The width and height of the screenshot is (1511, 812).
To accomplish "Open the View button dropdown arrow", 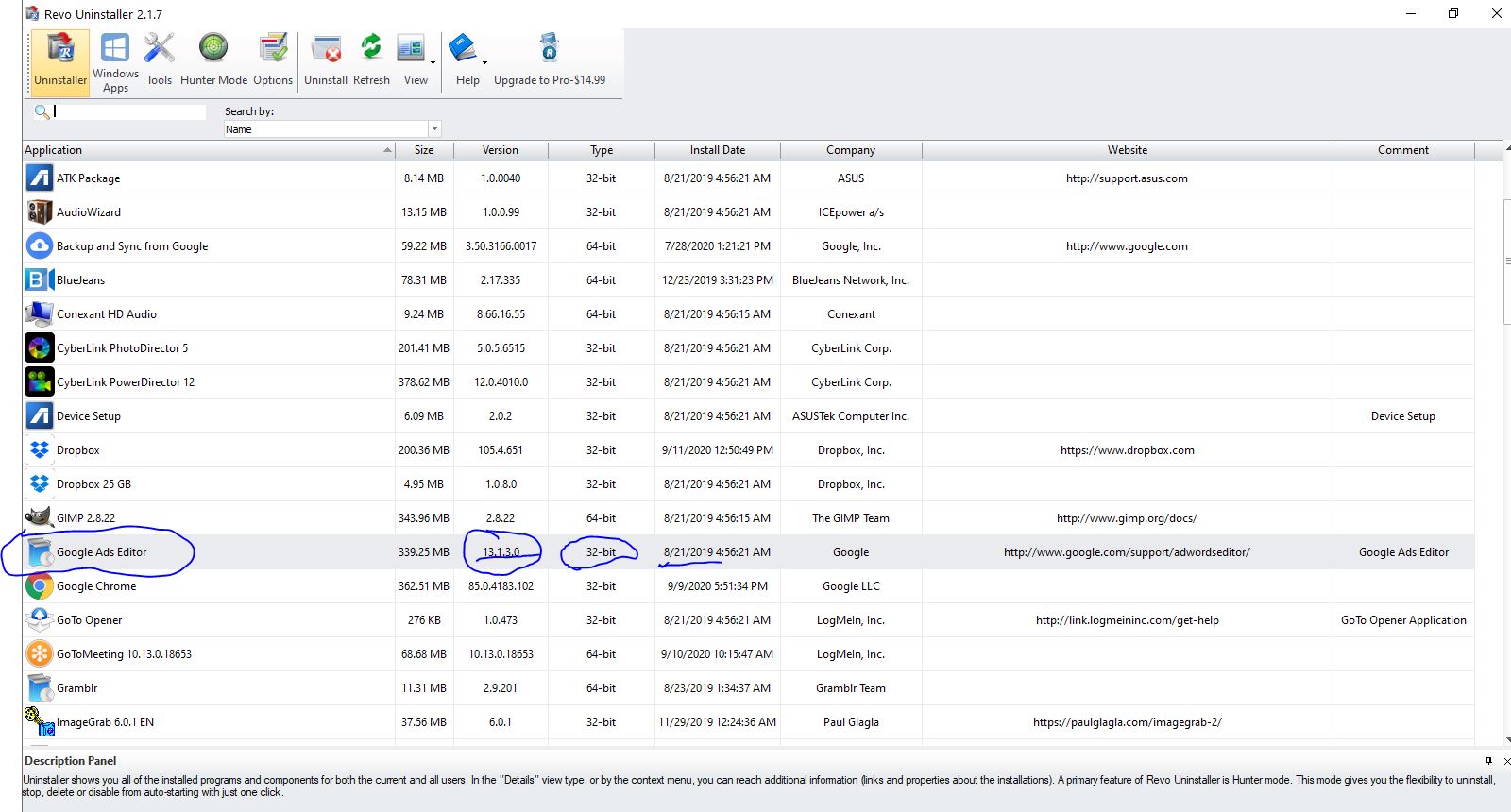I will 433,63.
